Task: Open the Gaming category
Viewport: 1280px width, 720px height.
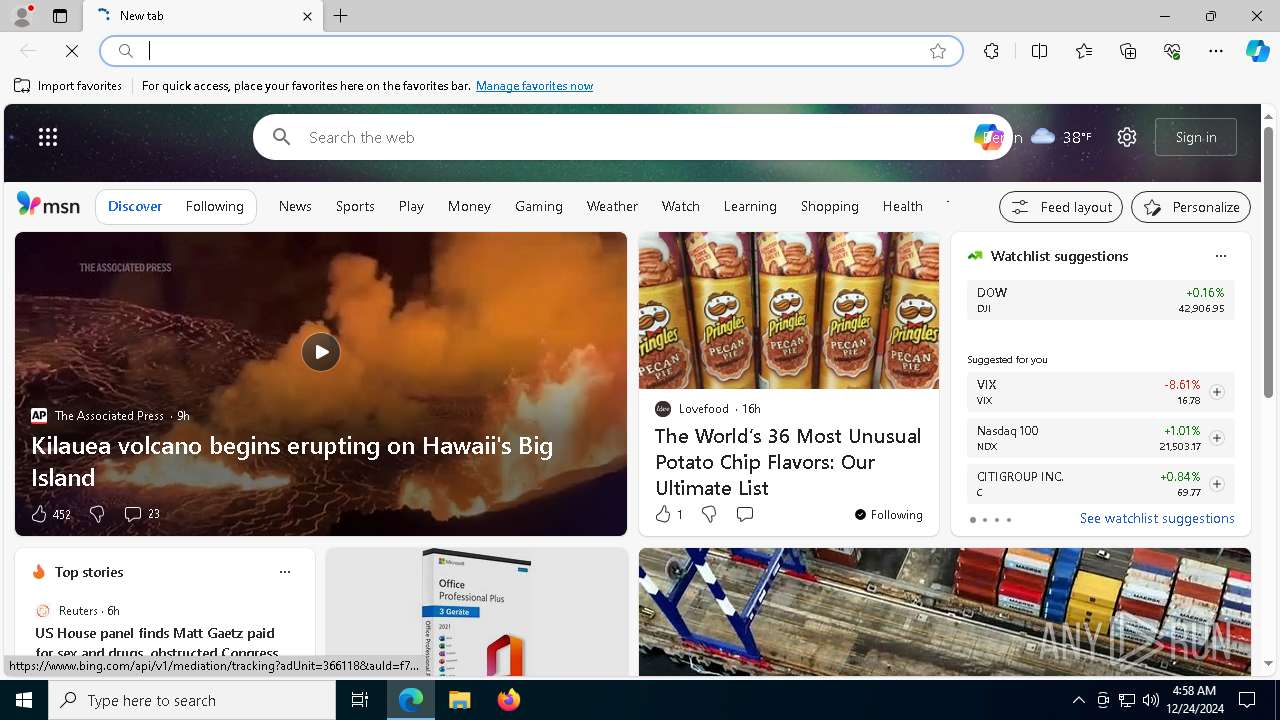Action: [x=539, y=206]
